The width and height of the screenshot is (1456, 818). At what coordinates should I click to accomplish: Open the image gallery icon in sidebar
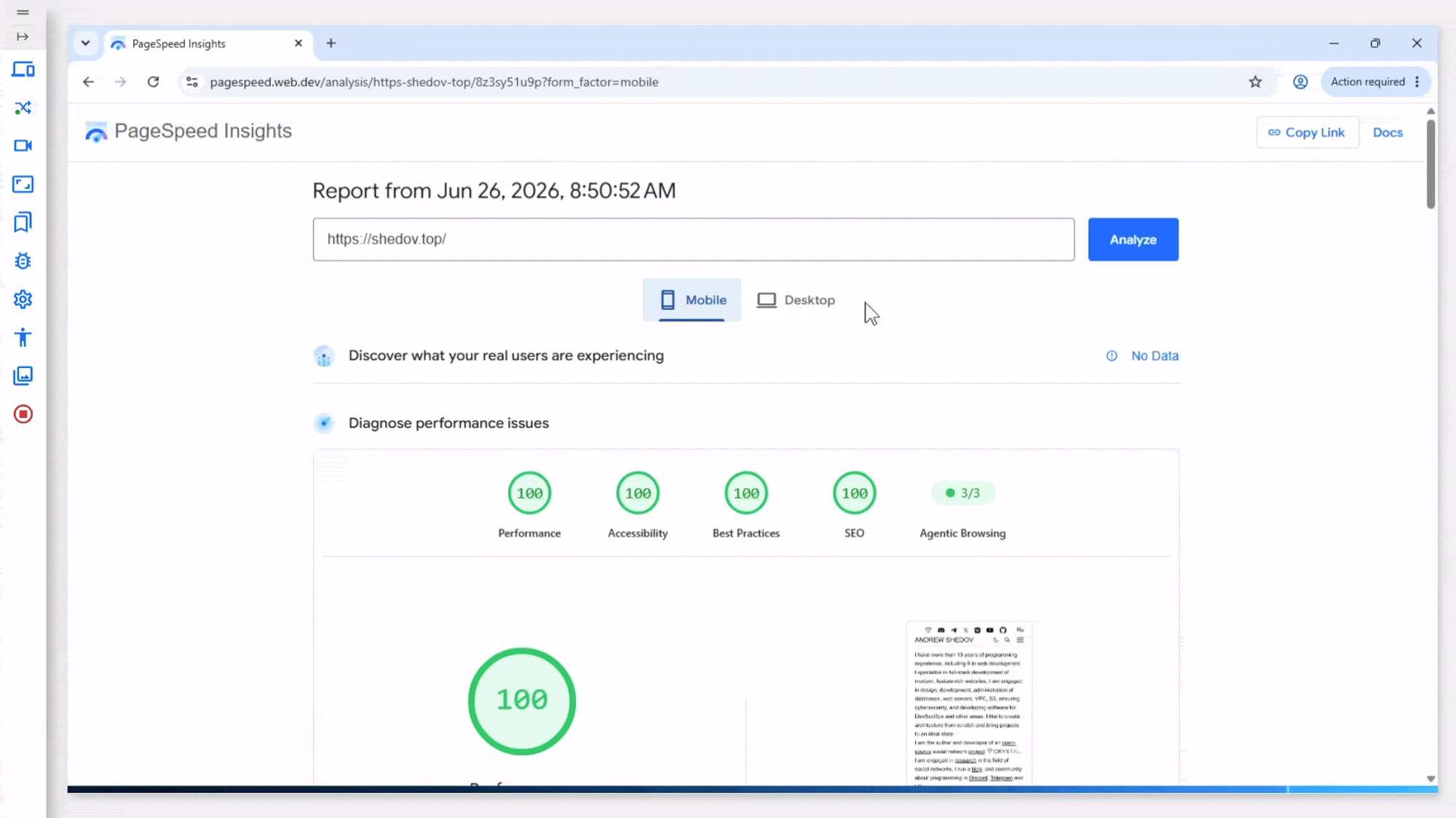[23, 376]
